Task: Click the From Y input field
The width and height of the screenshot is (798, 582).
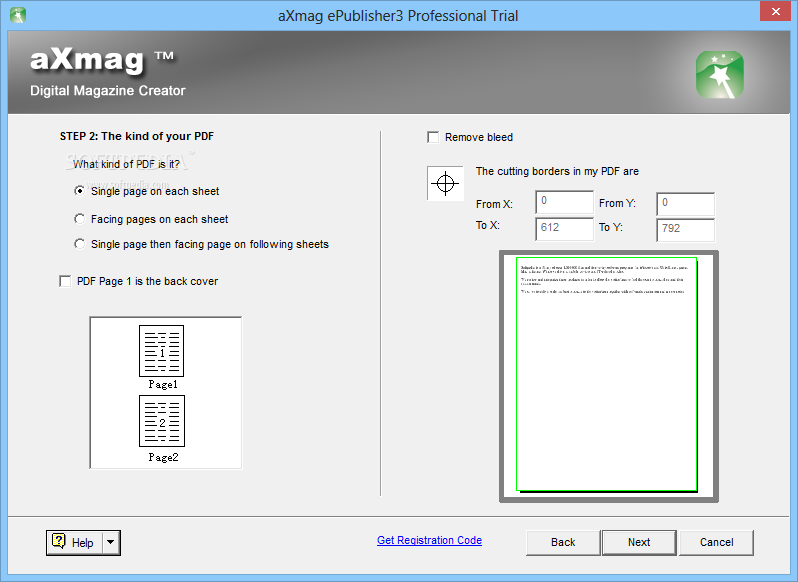Action: tap(686, 203)
